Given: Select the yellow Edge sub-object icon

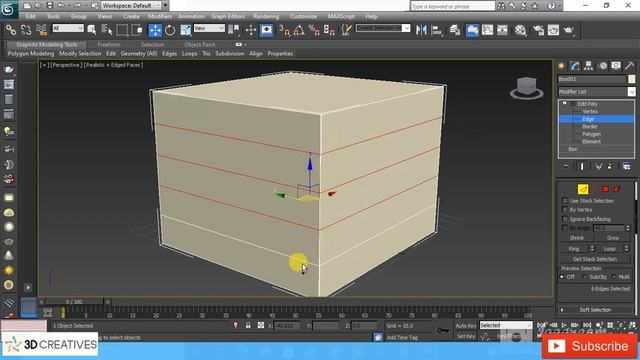Looking at the screenshot, I should [583, 189].
